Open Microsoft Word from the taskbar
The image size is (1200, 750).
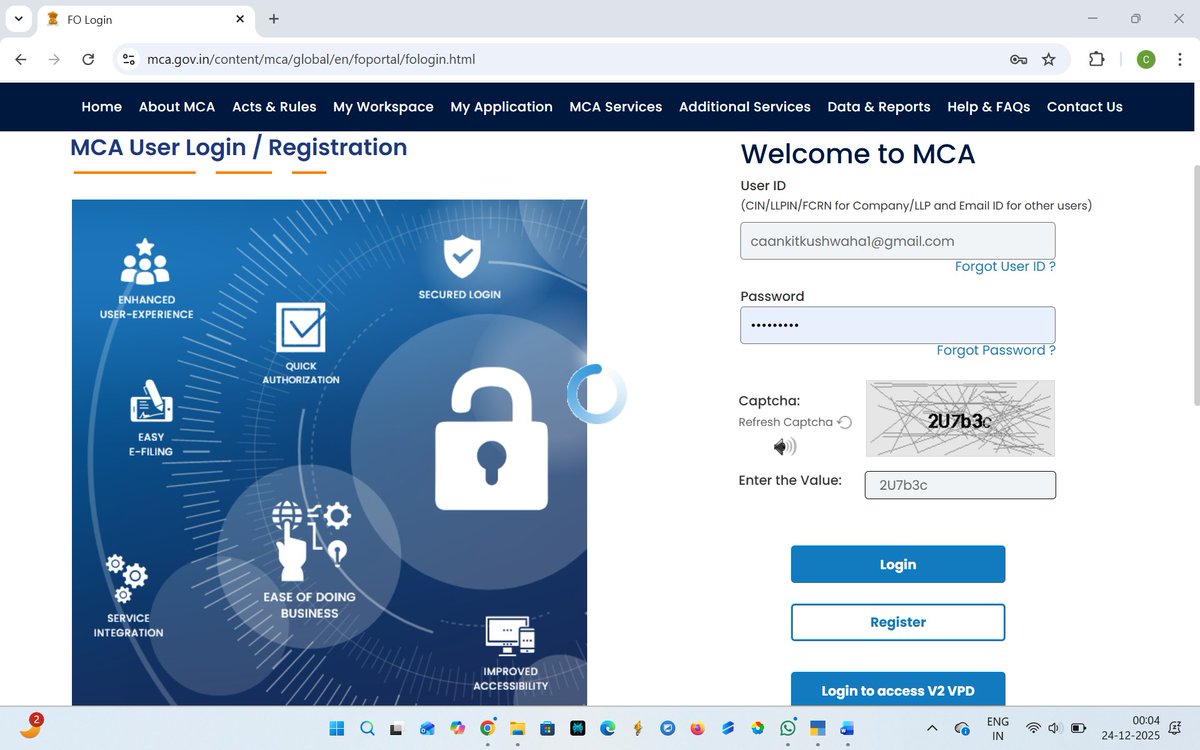pos(848,728)
